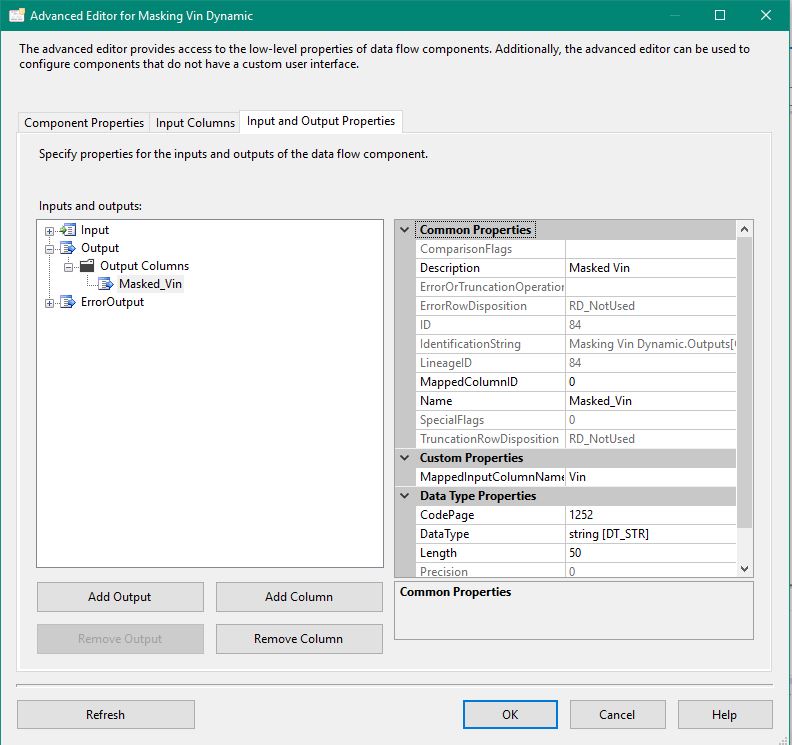The image size is (792, 745).
Task: Collapse the Custom Properties section
Action: pyautogui.click(x=405, y=458)
